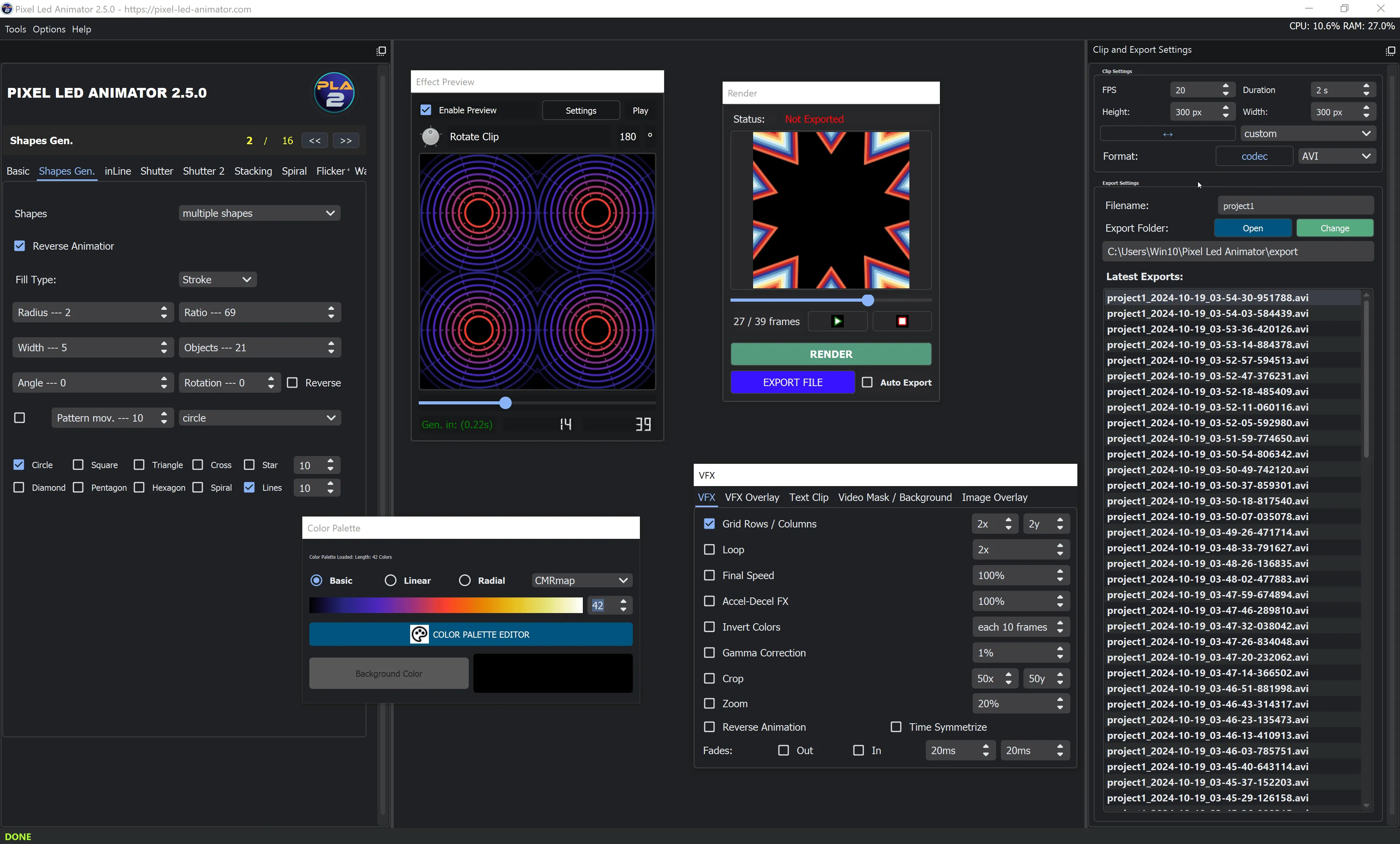Screen dimensions: 1400x844
Task: Switch to the Spiral tab
Action: [294, 171]
